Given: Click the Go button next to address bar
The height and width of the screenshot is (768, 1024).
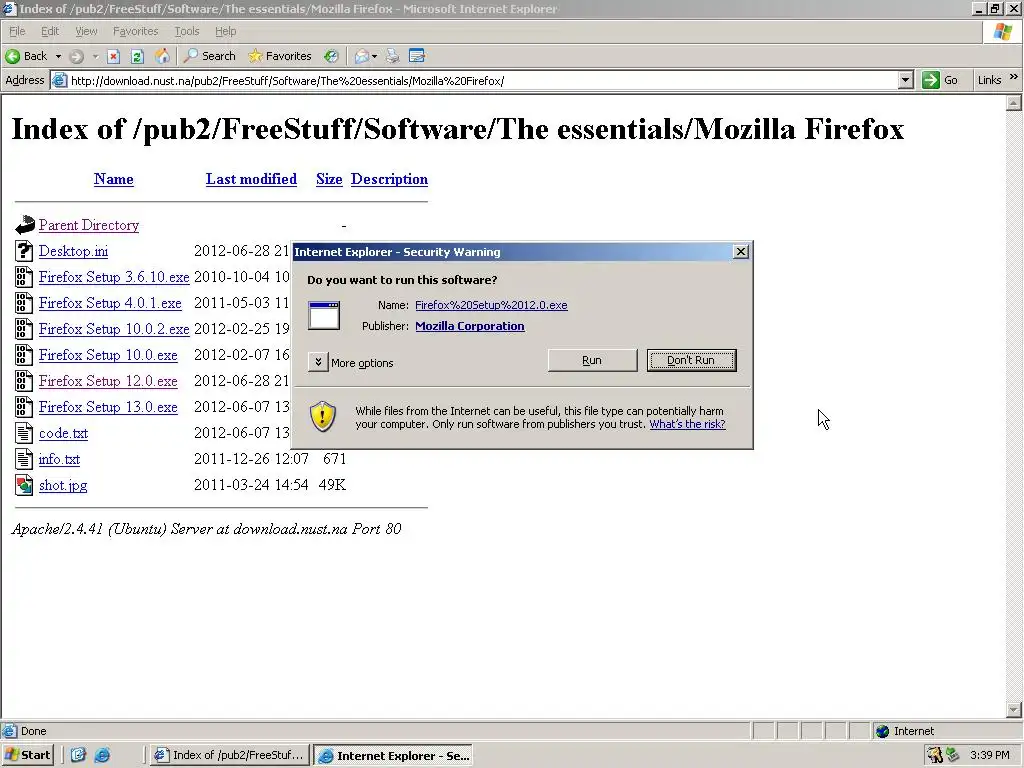Looking at the screenshot, I should pos(939,80).
